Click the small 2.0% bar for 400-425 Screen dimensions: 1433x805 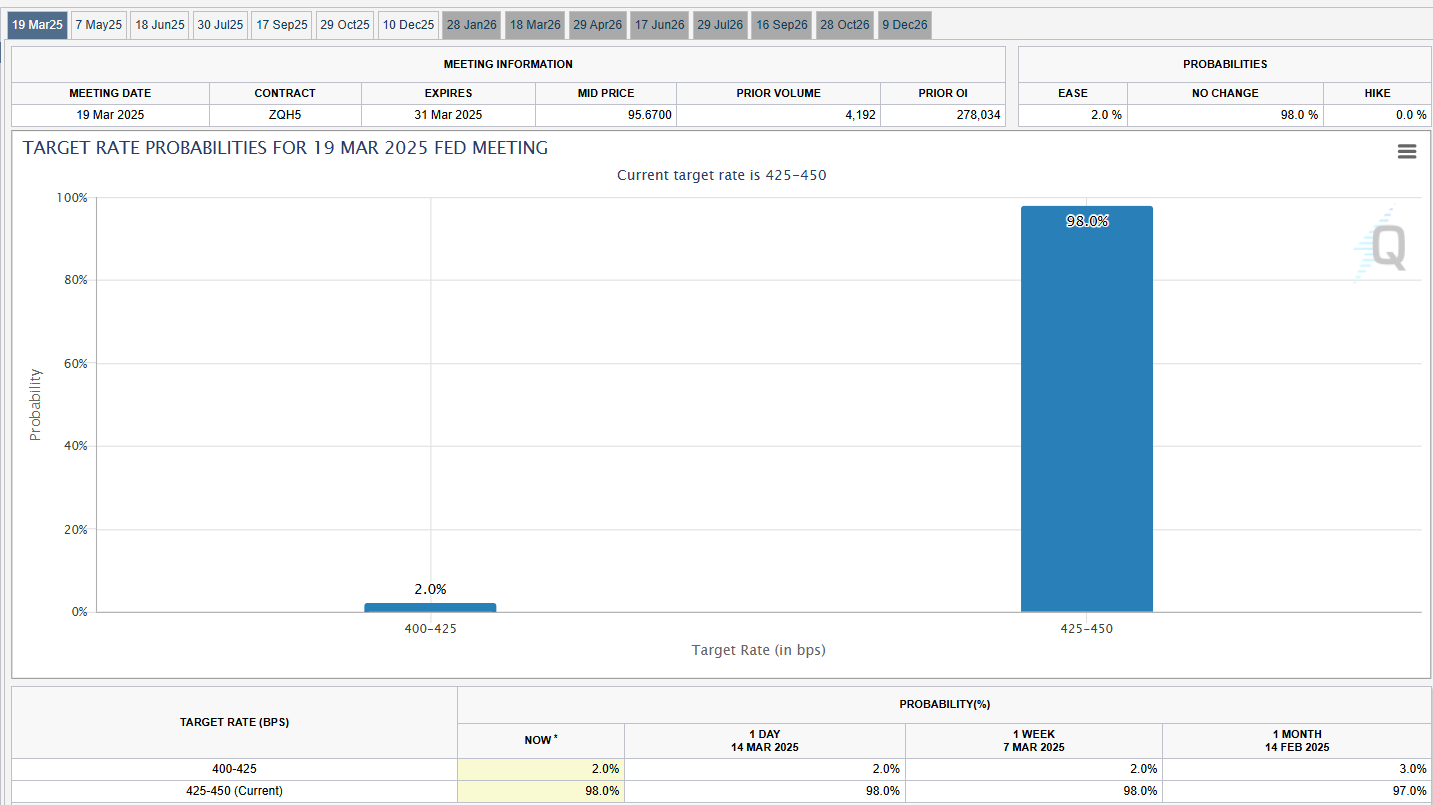tap(430, 607)
